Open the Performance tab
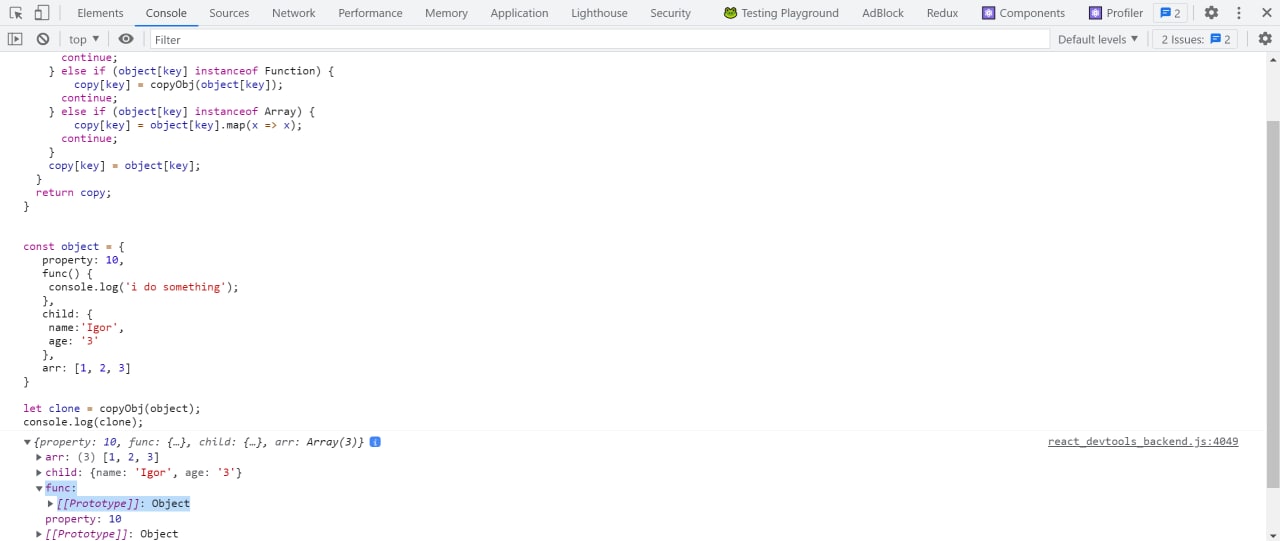This screenshot has height=541, width=1280. (370, 13)
